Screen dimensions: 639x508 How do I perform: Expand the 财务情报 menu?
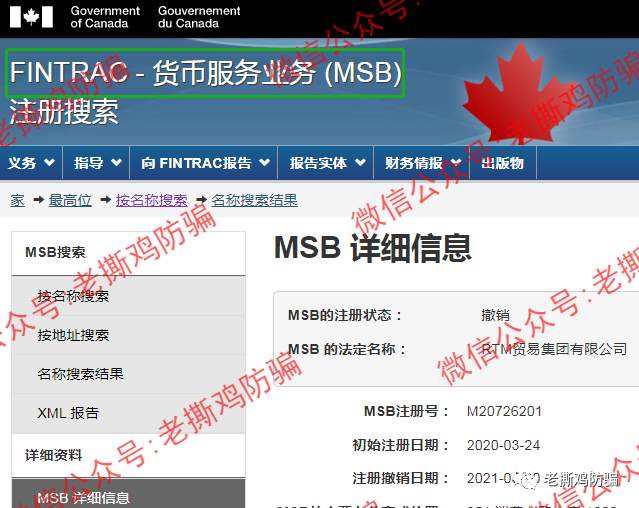point(422,163)
